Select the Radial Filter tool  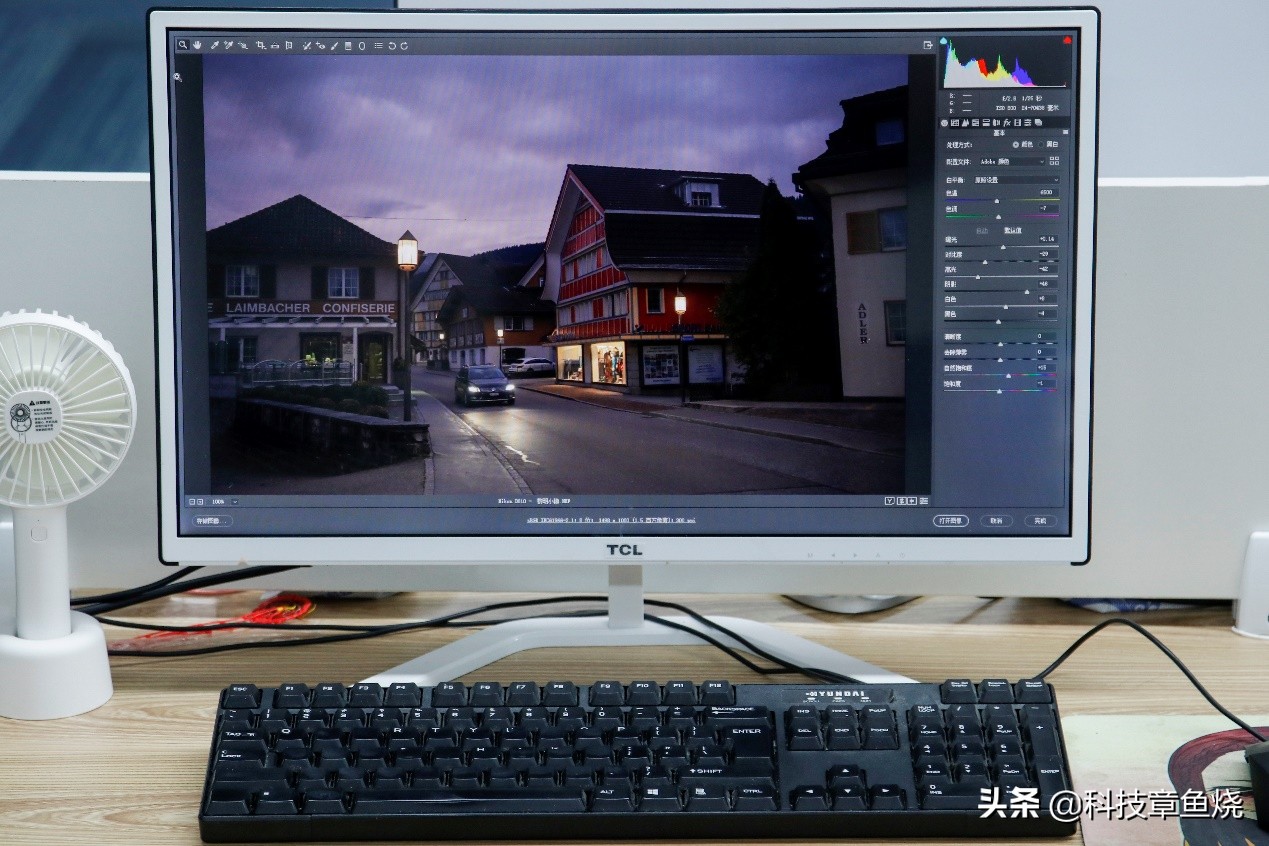(x=362, y=45)
